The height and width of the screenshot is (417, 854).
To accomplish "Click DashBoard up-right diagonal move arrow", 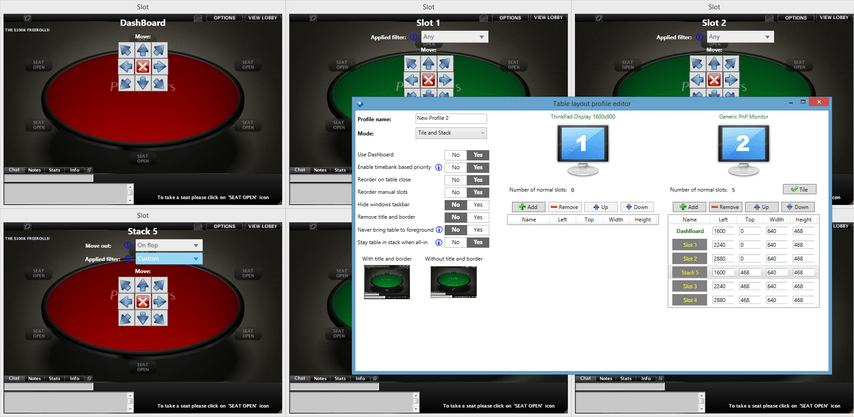I will coord(159,50).
